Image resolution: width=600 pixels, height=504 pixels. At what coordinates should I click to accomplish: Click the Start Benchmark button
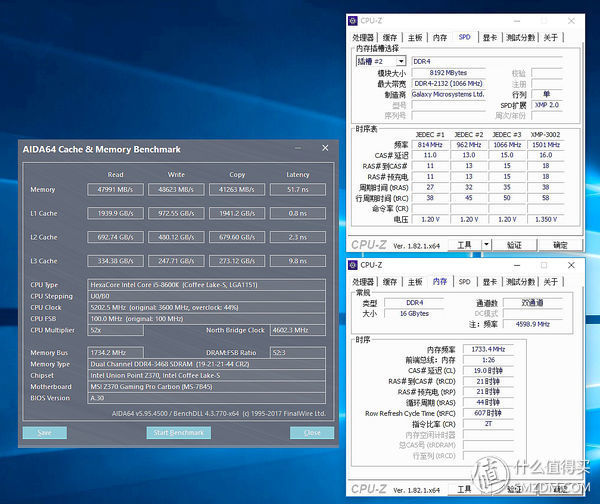click(179, 433)
